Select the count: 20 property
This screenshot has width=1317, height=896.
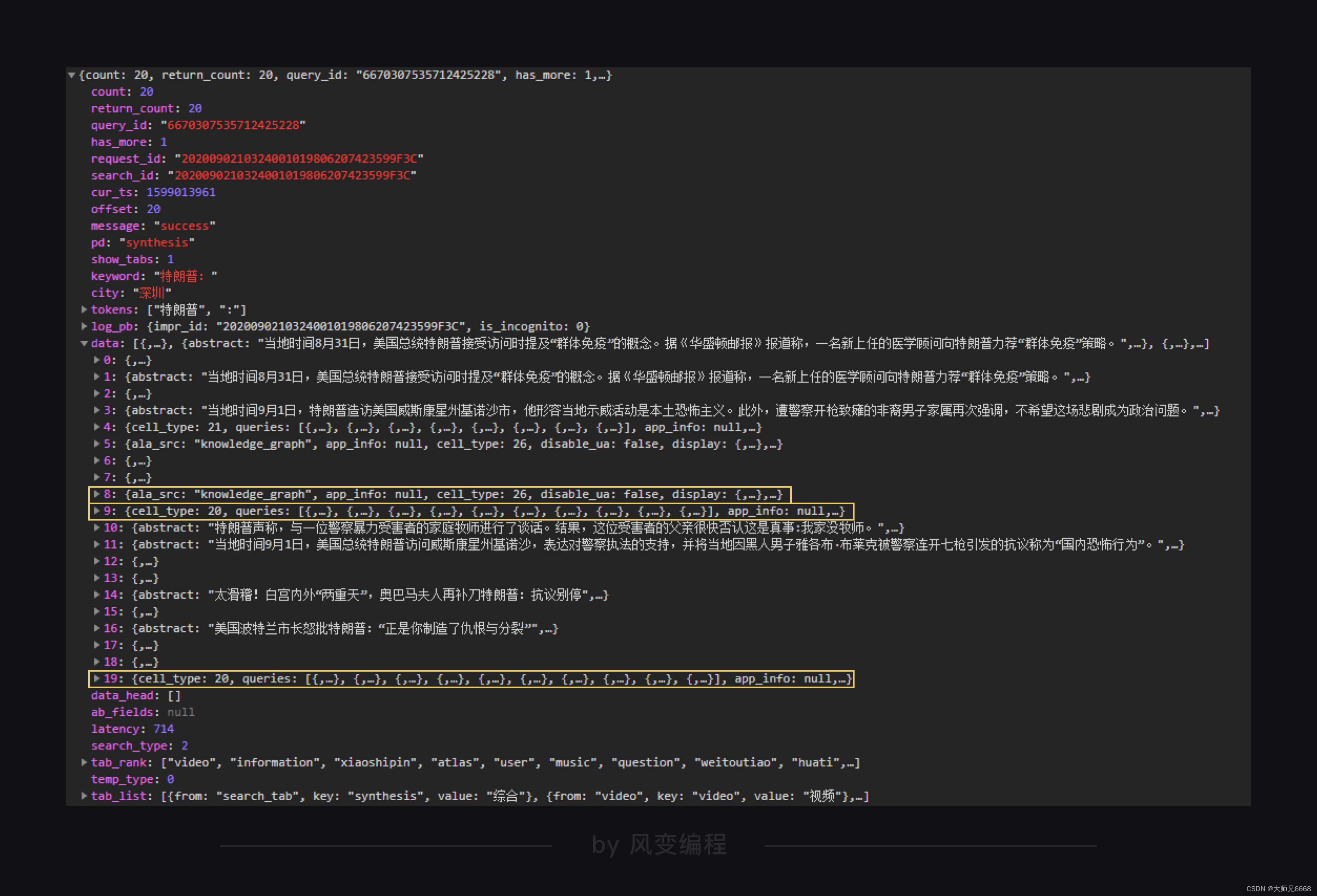[x=122, y=92]
